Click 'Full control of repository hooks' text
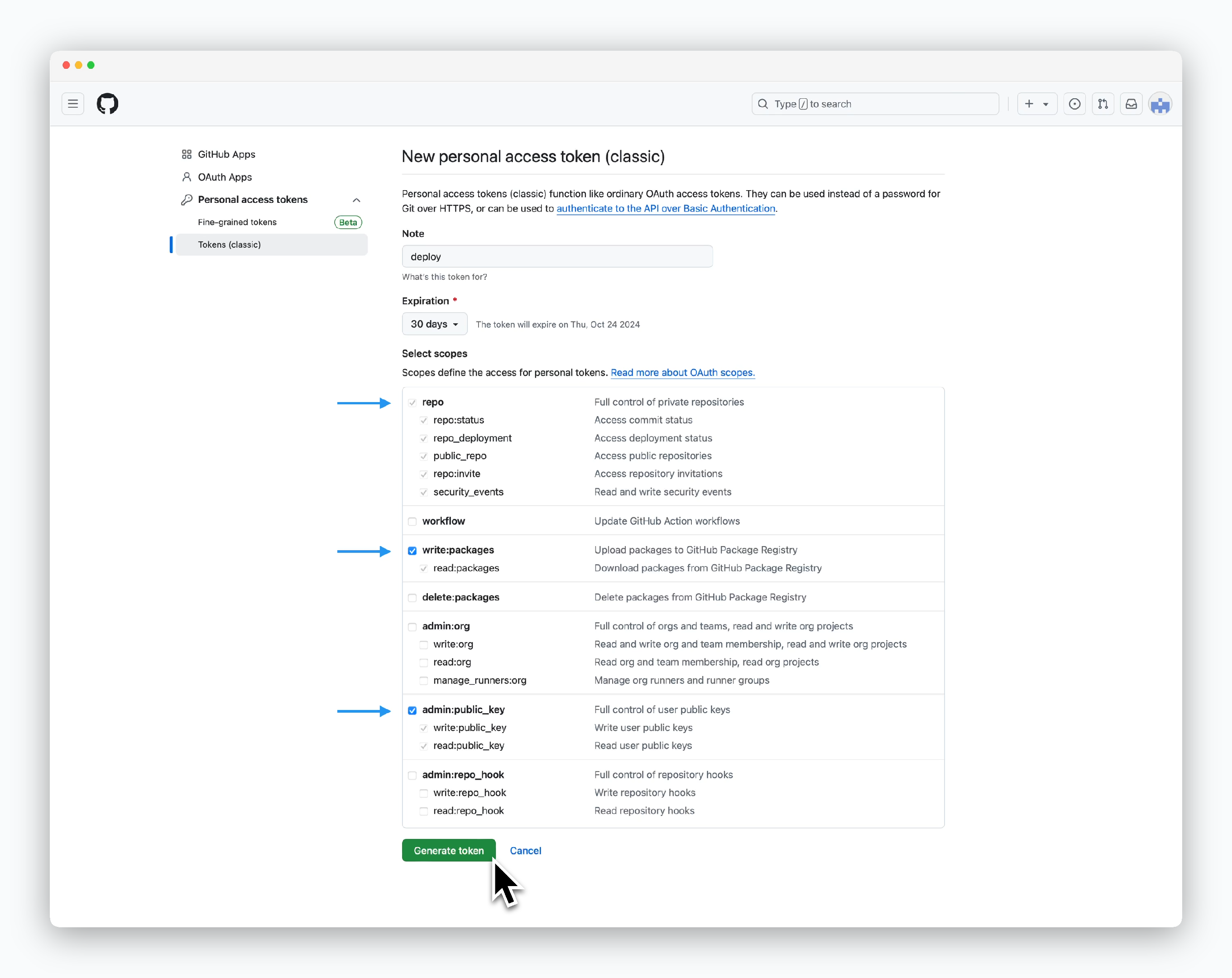Screen dimensions: 1232x978 coord(663,775)
